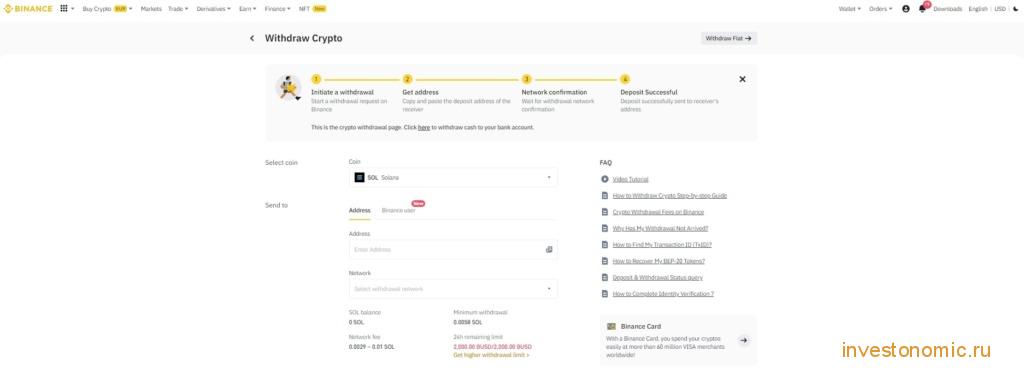
Task: Click the 'Initiate a withdrawal' step heading
Action: (x=342, y=92)
